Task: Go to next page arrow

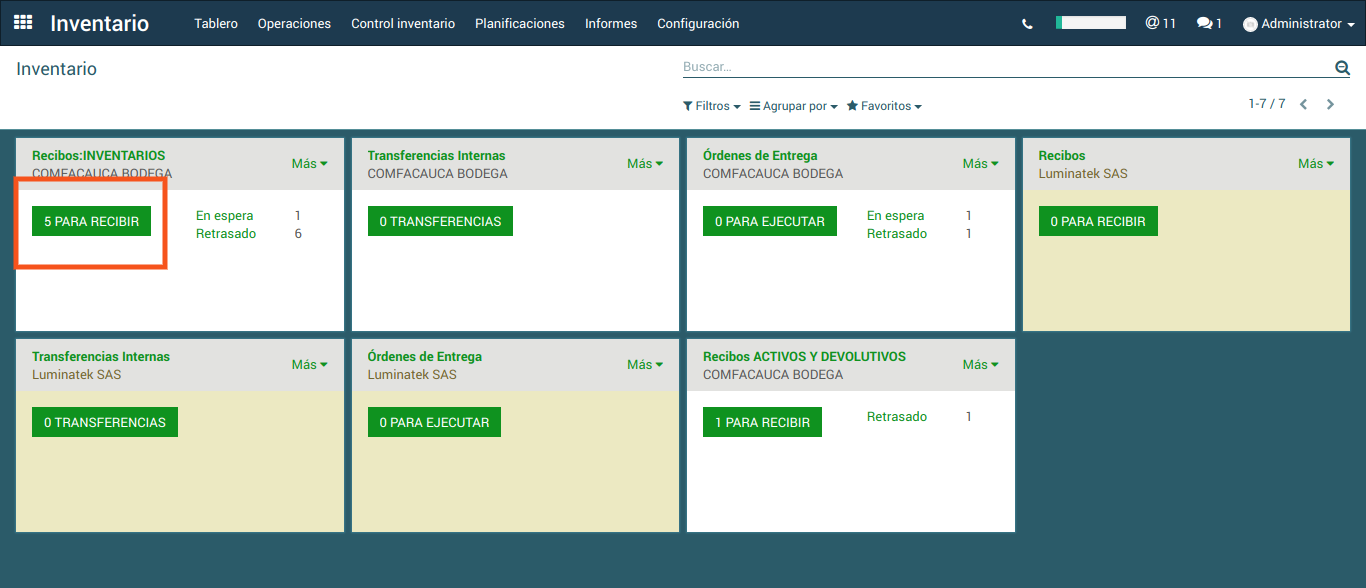Action: click(x=1330, y=104)
